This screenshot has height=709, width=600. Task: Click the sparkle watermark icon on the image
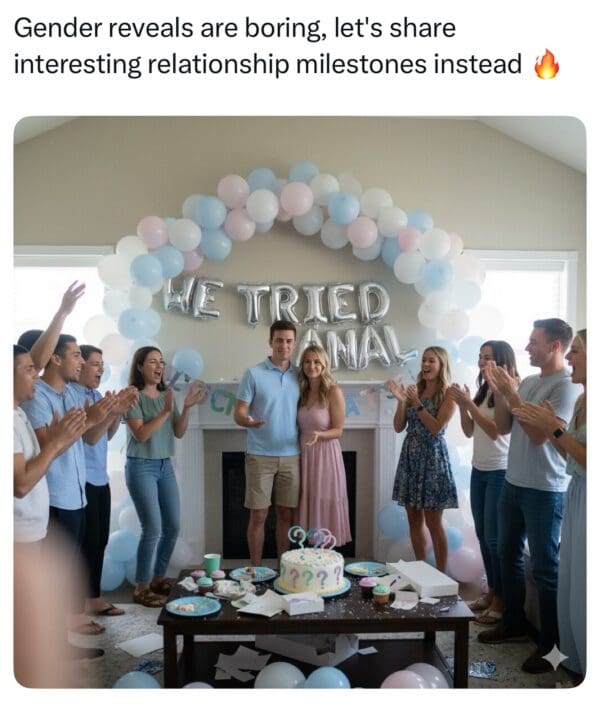click(555, 657)
